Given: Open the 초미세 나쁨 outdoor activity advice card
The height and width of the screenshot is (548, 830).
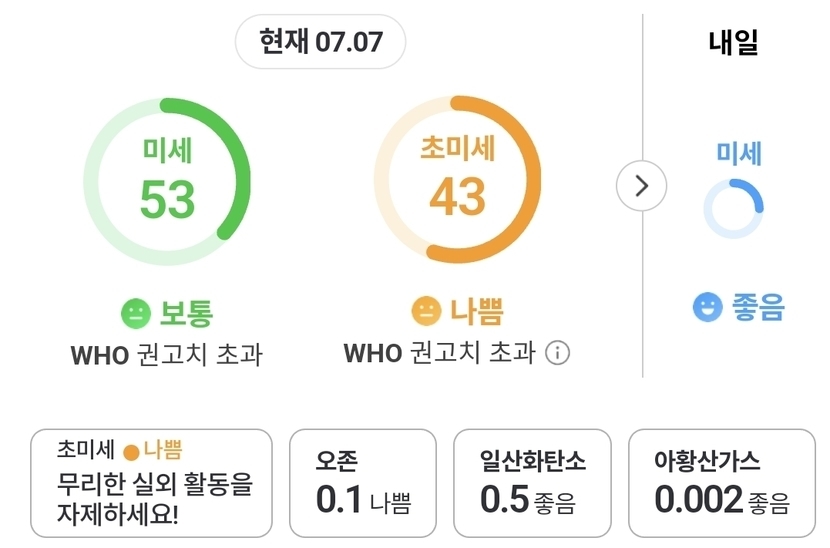Looking at the screenshot, I should coord(151,483).
